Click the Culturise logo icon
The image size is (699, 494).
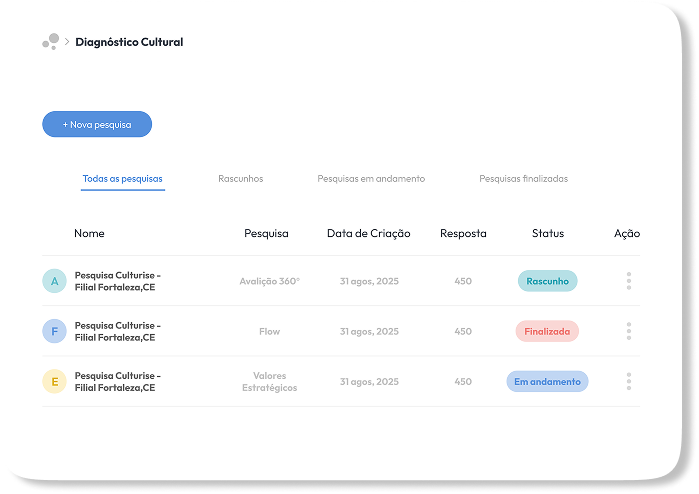tap(51, 41)
